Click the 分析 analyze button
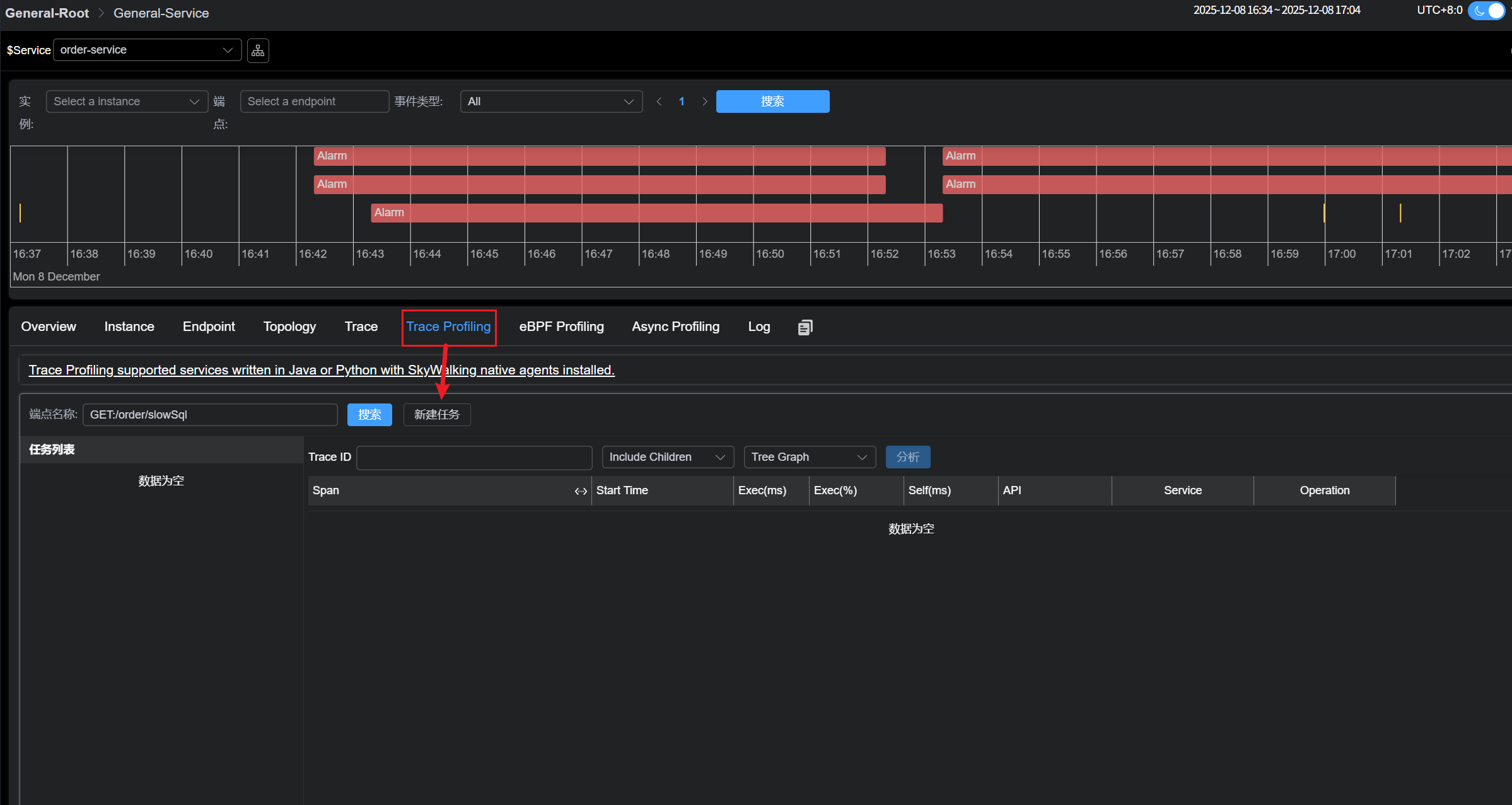This screenshot has width=1512, height=805. (907, 457)
